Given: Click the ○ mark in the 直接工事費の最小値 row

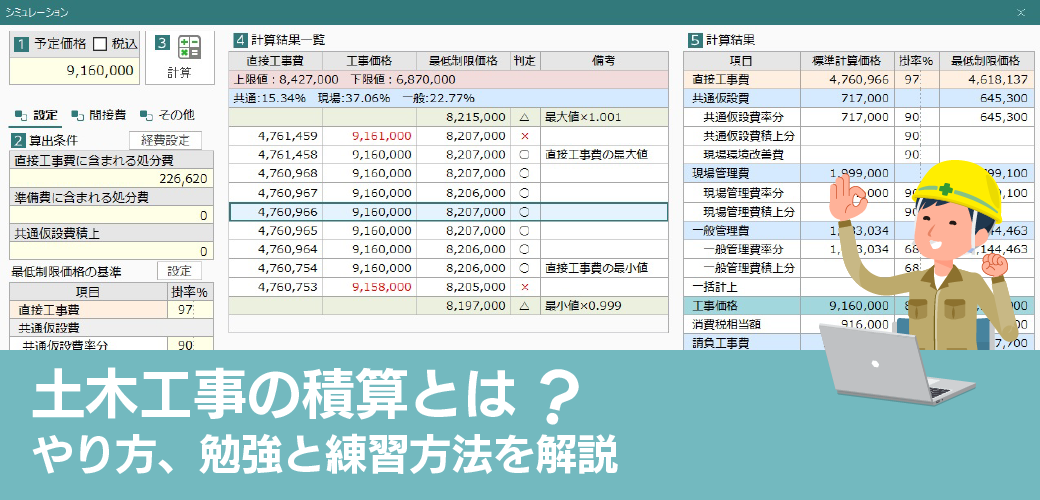Looking at the screenshot, I should pos(524,268).
